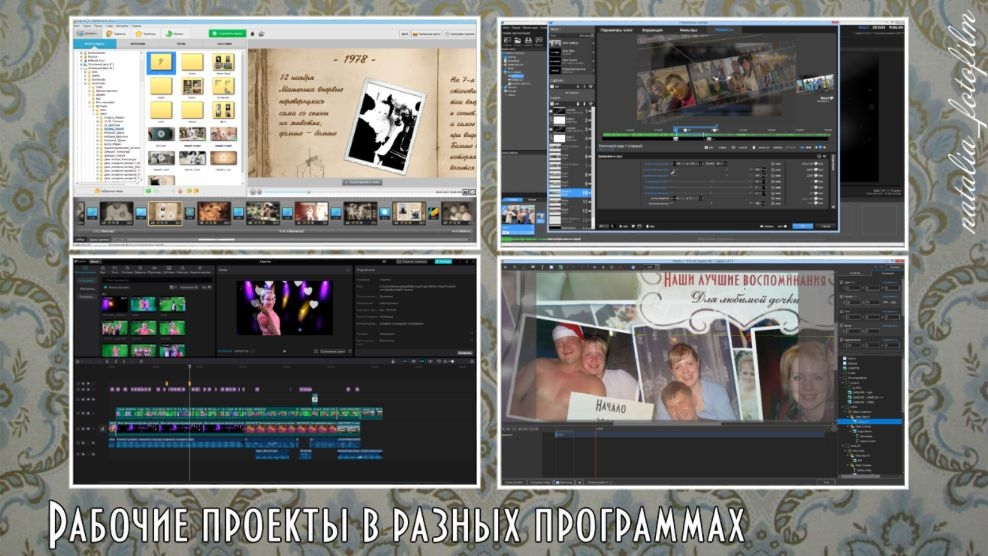This screenshot has width=988, height=556.
Task: Select red-toned slide in the 1978 window storyboard
Action: tap(311, 213)
